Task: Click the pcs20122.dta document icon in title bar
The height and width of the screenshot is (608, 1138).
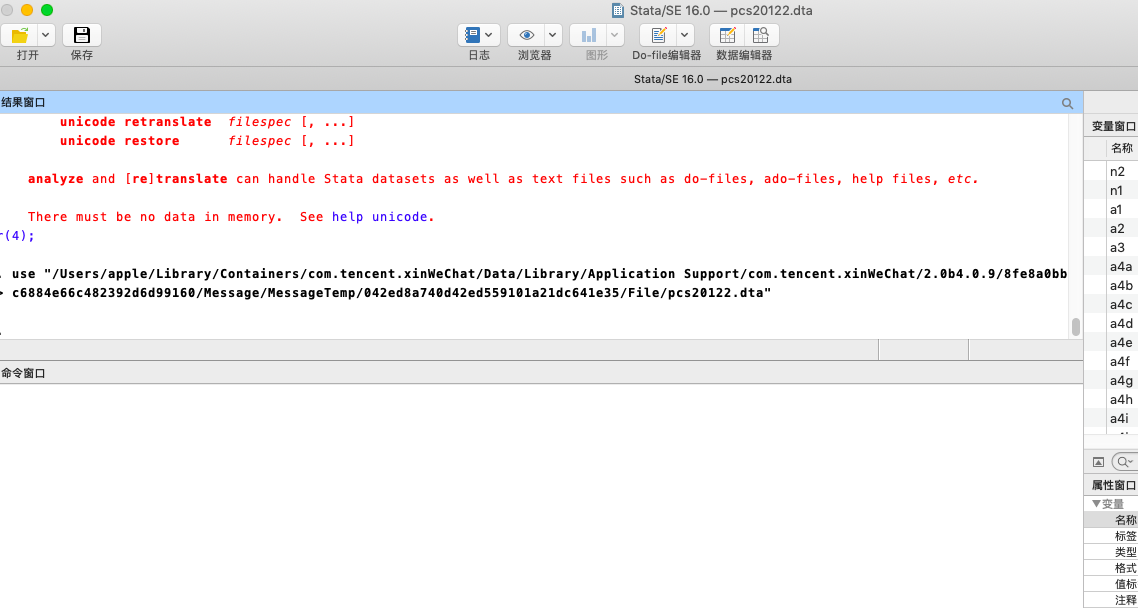Action: (618, 11)
